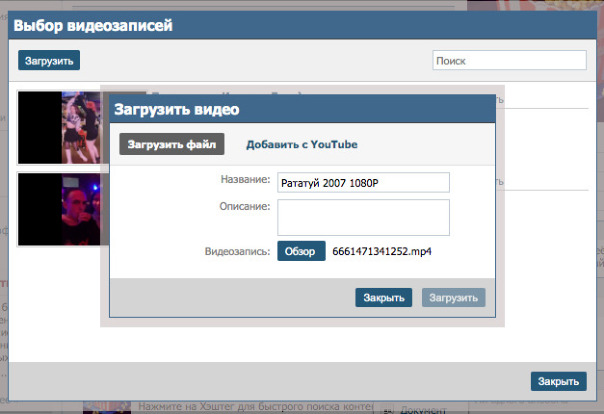Focus the Поиск search field
The image size is (604, 414).
509,60
